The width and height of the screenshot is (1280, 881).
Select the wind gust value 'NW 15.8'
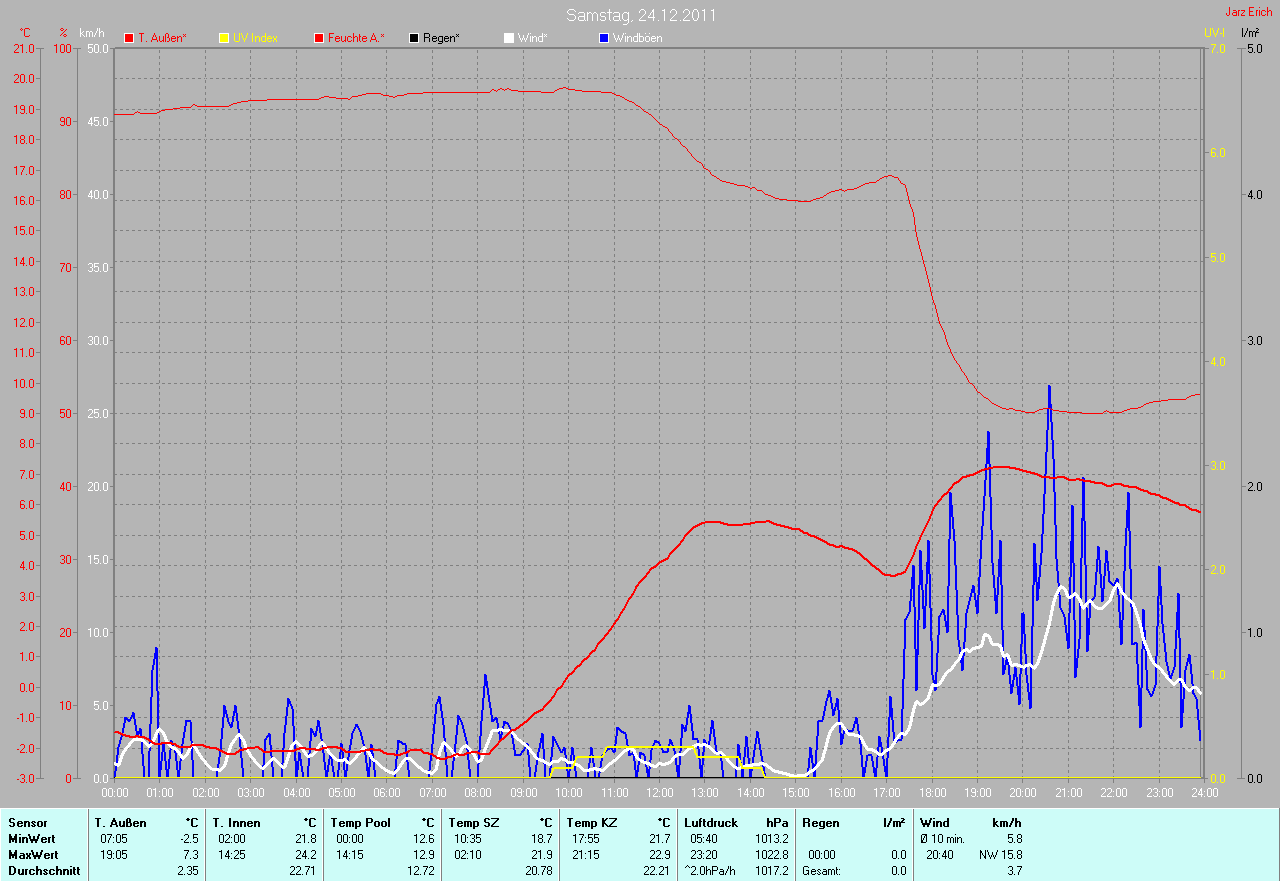point(1001,855)
